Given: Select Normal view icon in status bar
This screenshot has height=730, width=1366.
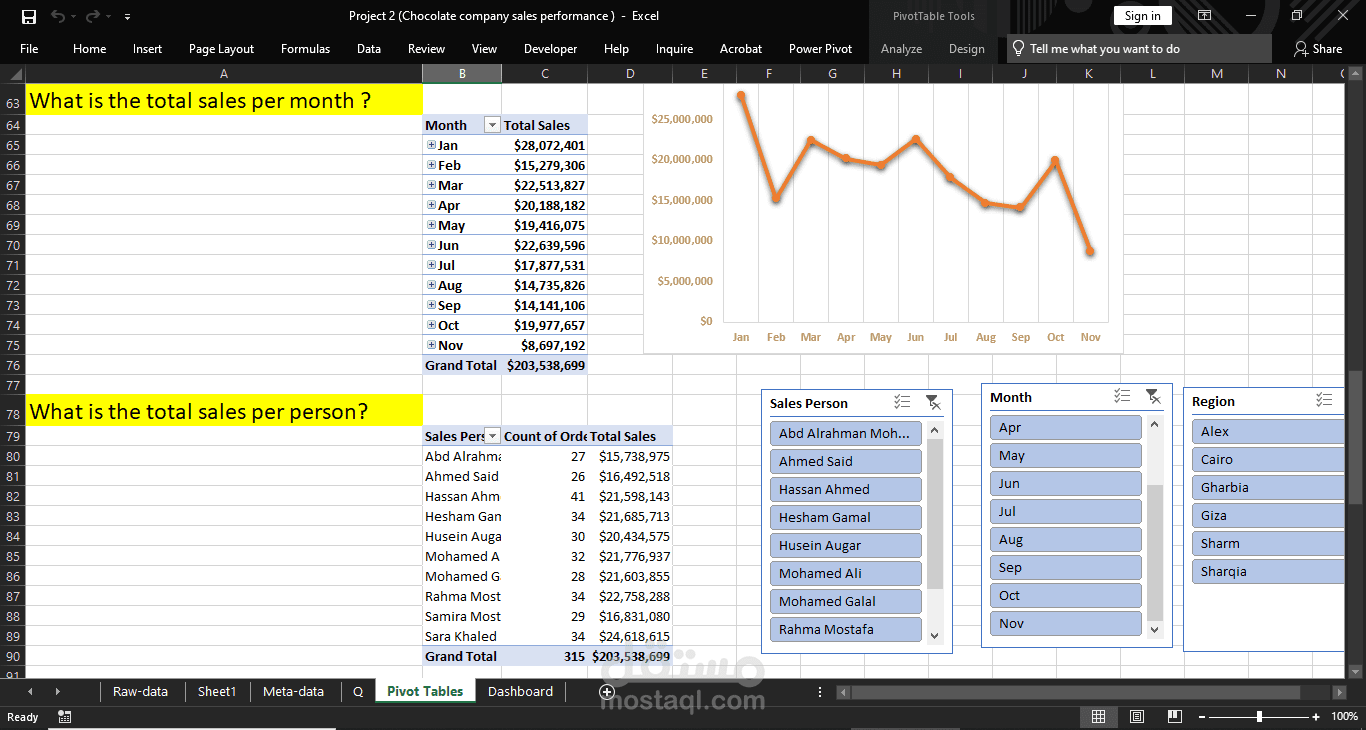Looking at the screenshot, I should tap(1098, 716).
